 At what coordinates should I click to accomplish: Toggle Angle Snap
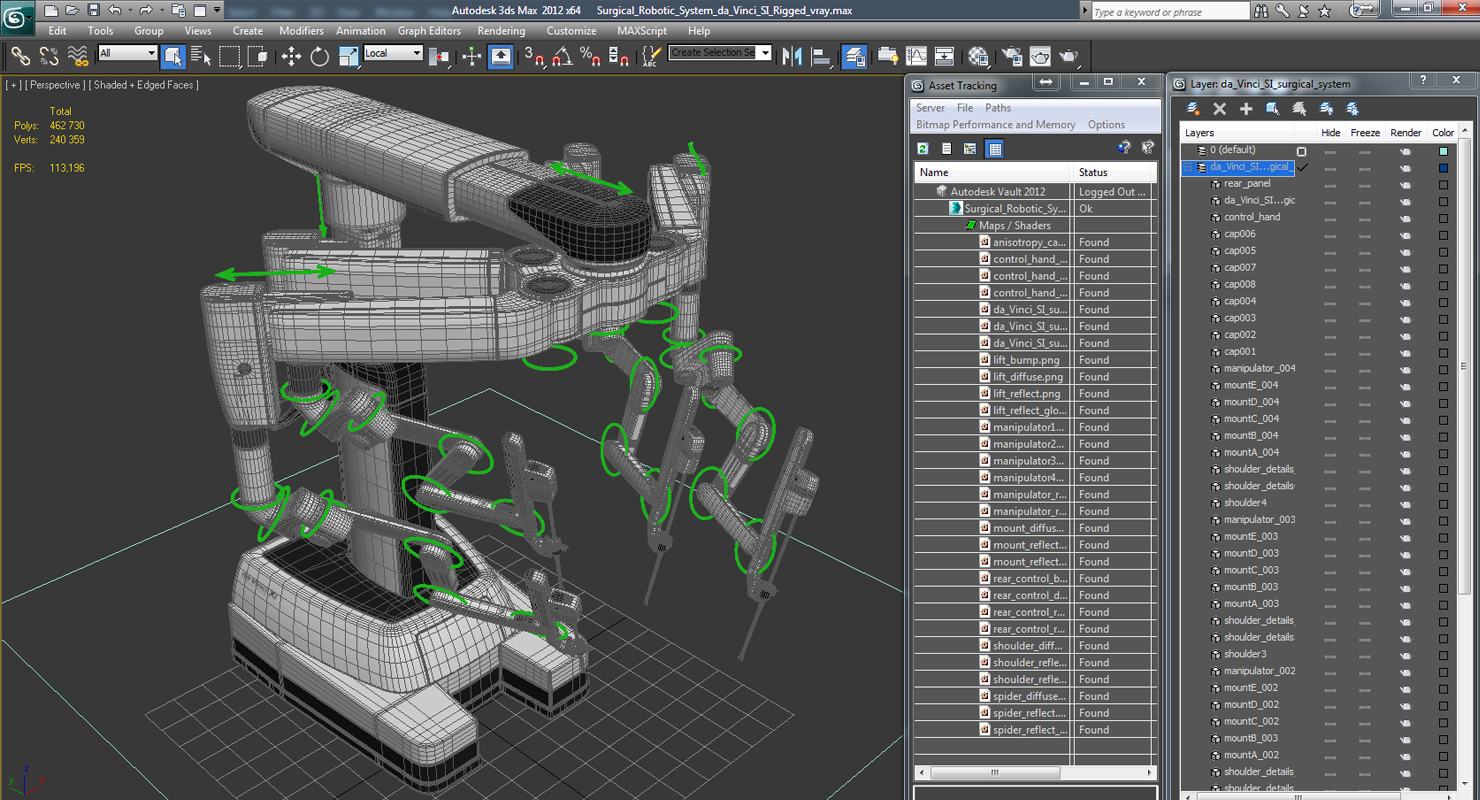pos(562,56)
